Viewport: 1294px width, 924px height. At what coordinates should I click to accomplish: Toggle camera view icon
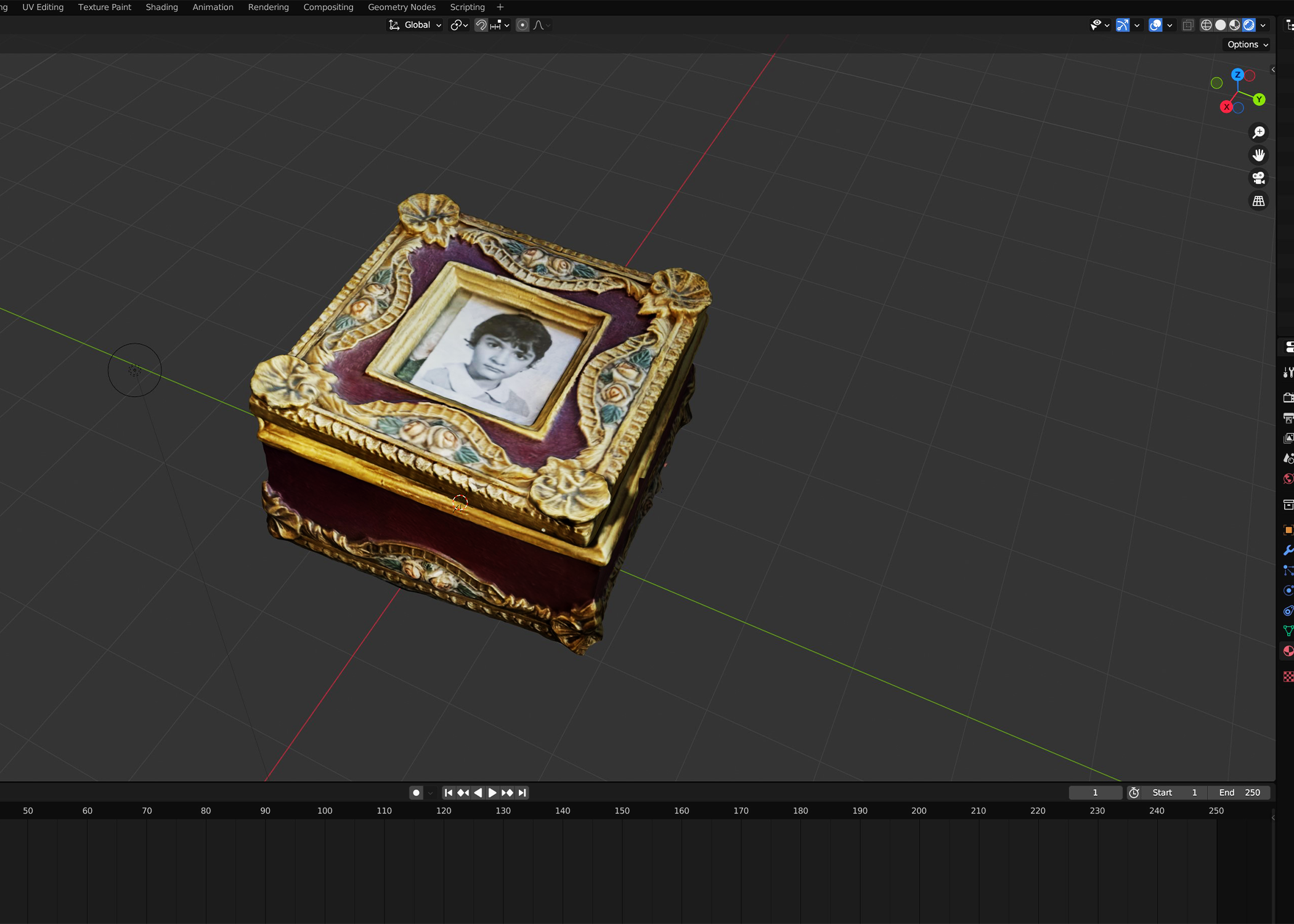pos(1258,178)
